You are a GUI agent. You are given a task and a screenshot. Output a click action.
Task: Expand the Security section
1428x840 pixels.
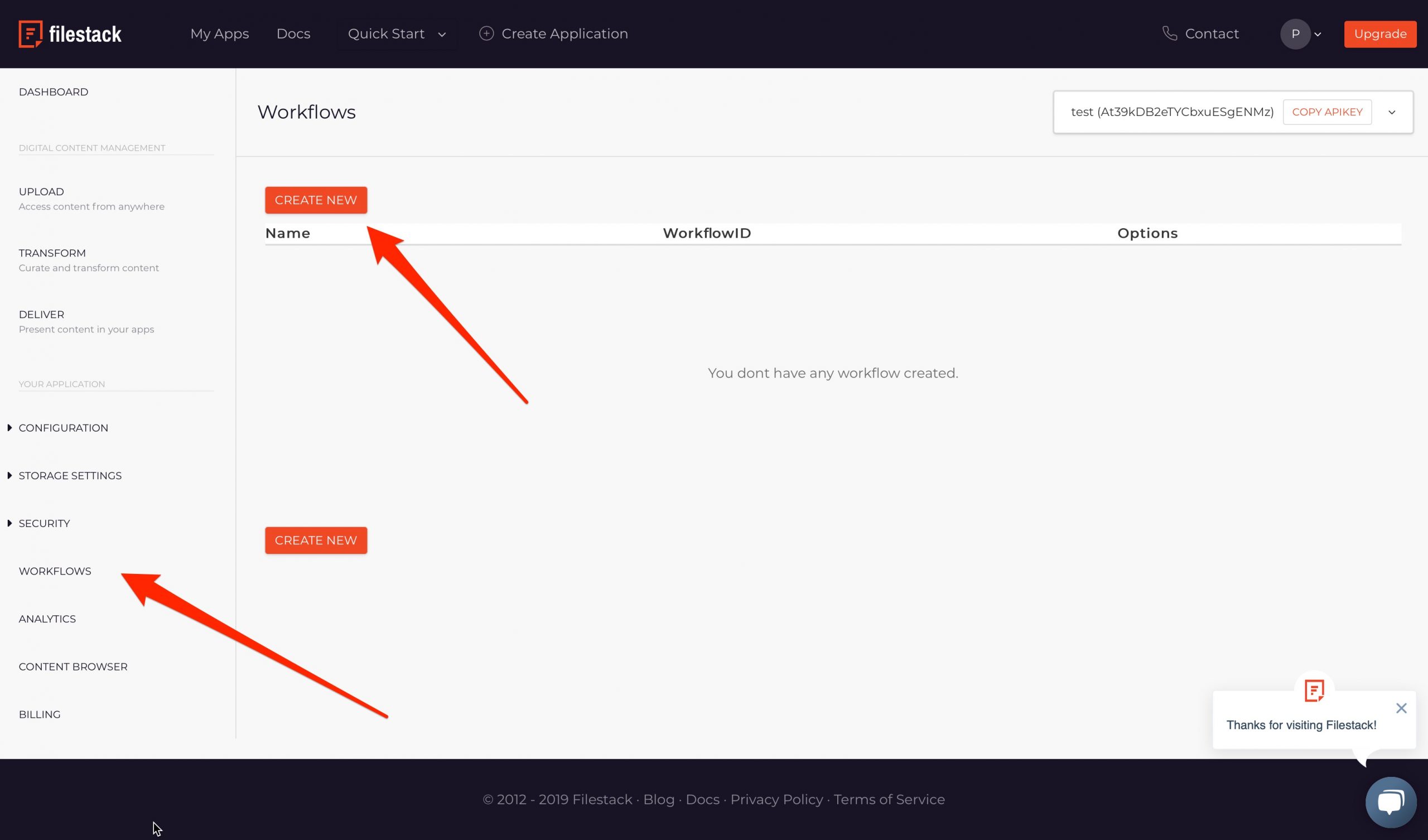(x=44, y=523)
